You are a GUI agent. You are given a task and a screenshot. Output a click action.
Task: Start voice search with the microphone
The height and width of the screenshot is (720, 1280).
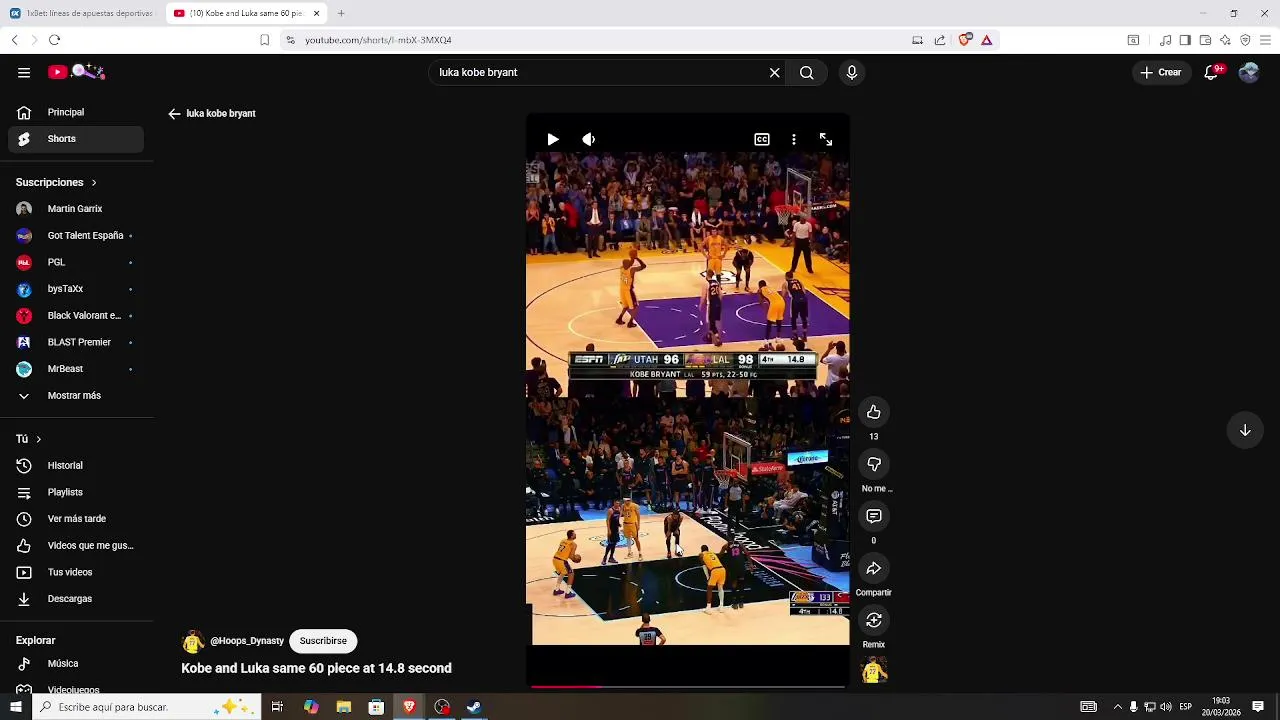click(x=852, y=72)
